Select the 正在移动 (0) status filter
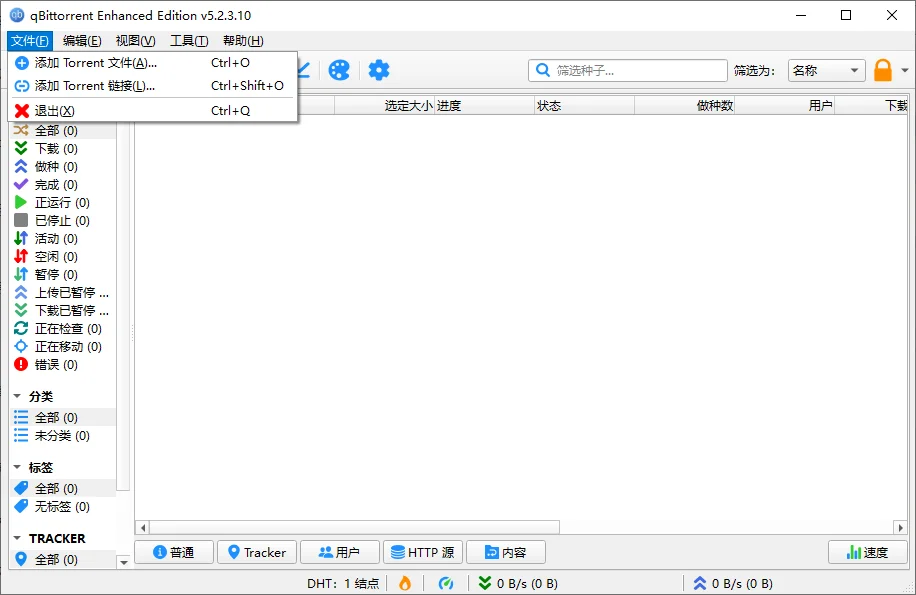 pyautogui.click(x=63, y=346)
